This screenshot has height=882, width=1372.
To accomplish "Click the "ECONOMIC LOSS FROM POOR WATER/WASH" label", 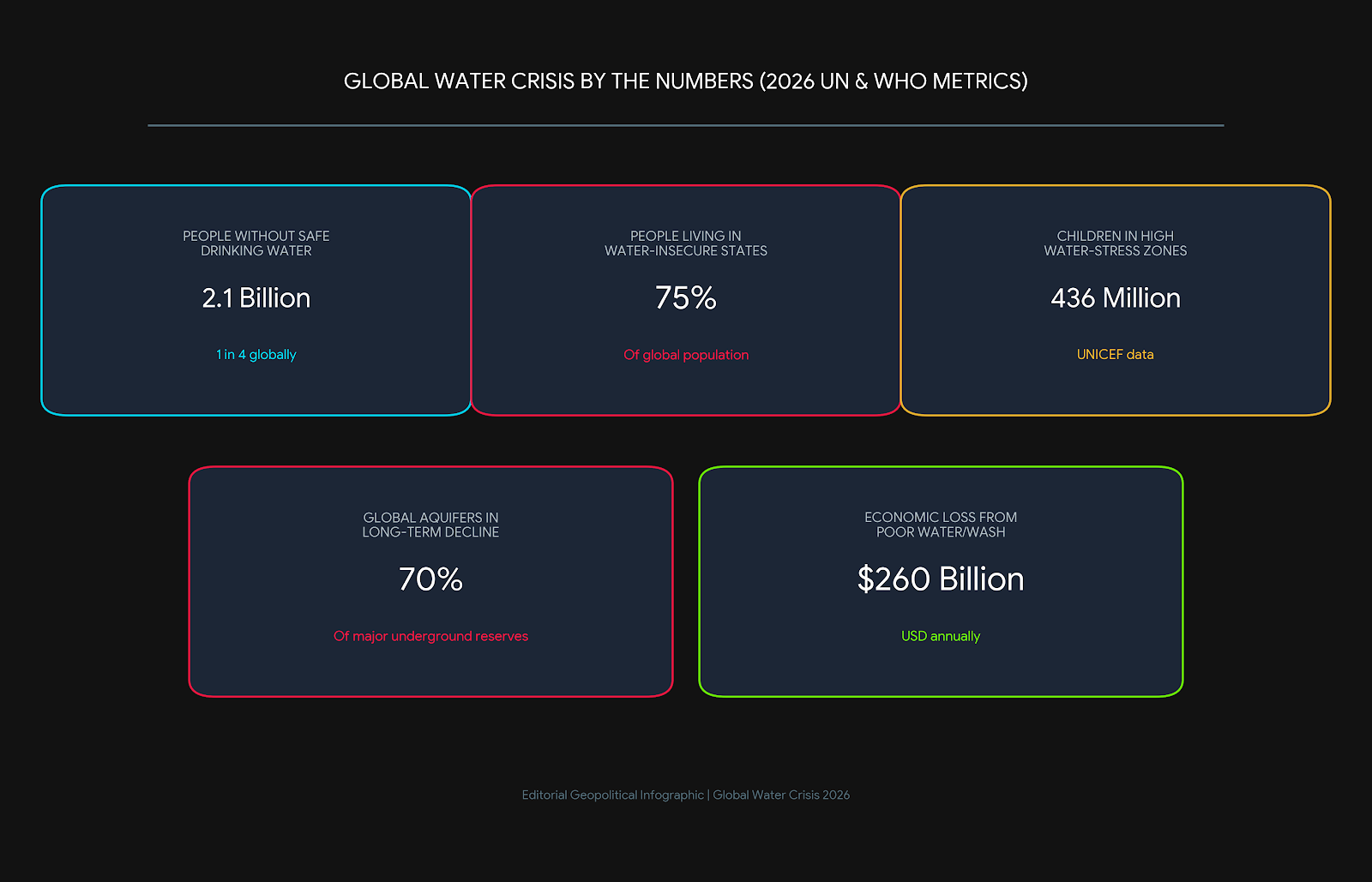I will tap(941, 525).
